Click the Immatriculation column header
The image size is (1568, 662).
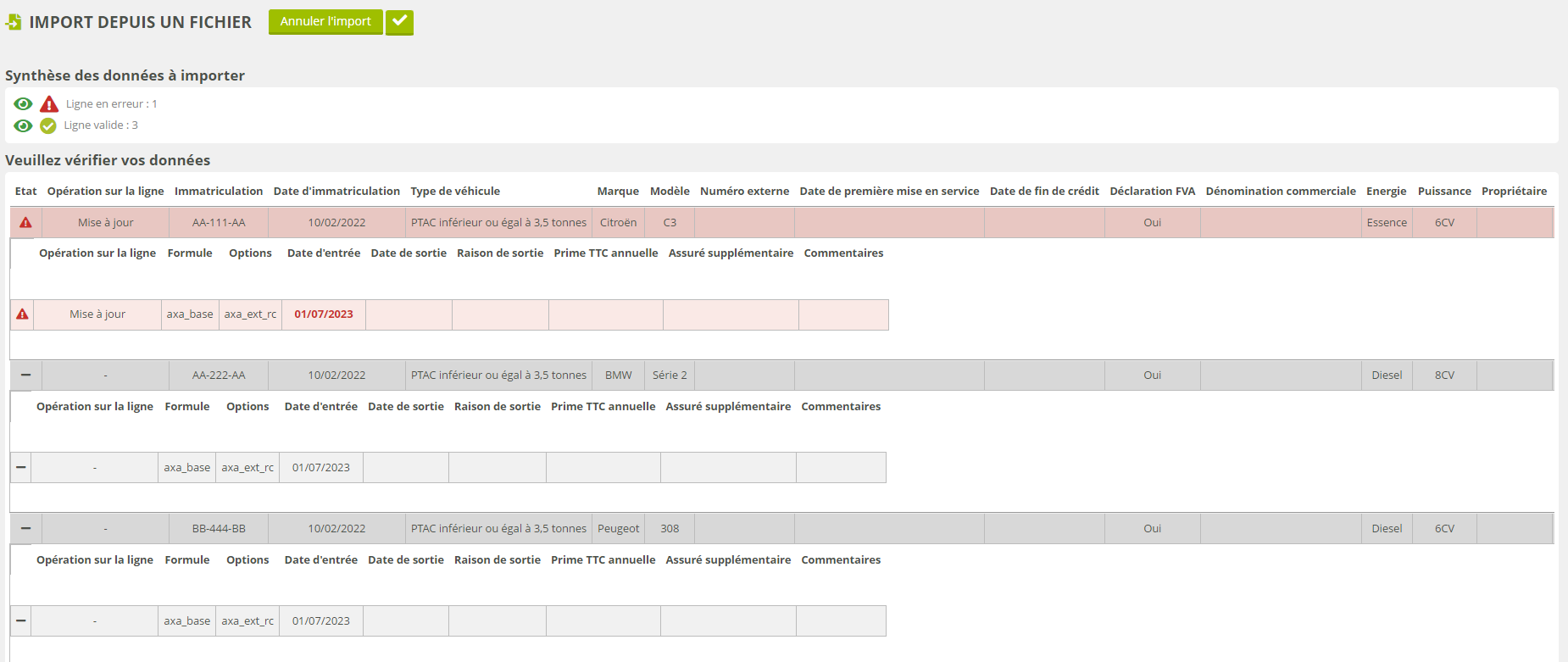click(x=219, y=192)
